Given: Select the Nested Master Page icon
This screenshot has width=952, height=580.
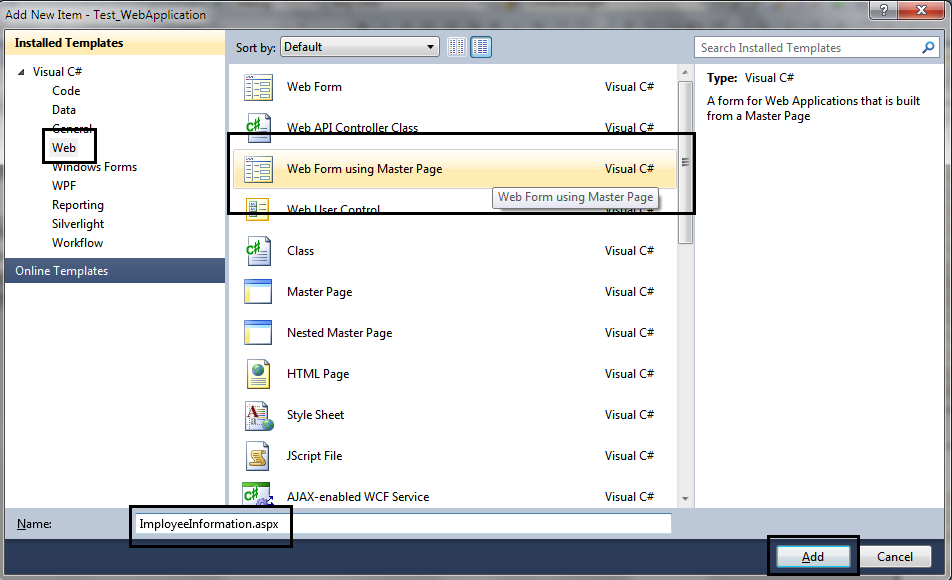Looking at the screenshot, I should 258,332.
